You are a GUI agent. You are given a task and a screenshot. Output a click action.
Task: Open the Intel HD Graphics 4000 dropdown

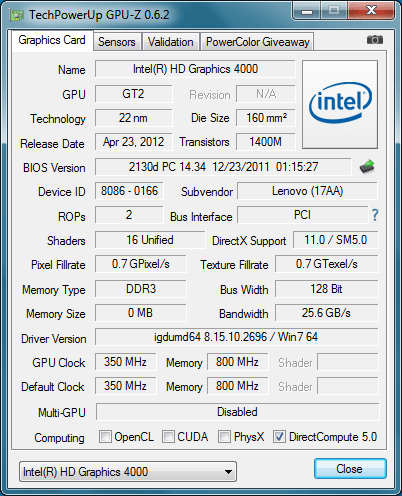coord(128,472)
